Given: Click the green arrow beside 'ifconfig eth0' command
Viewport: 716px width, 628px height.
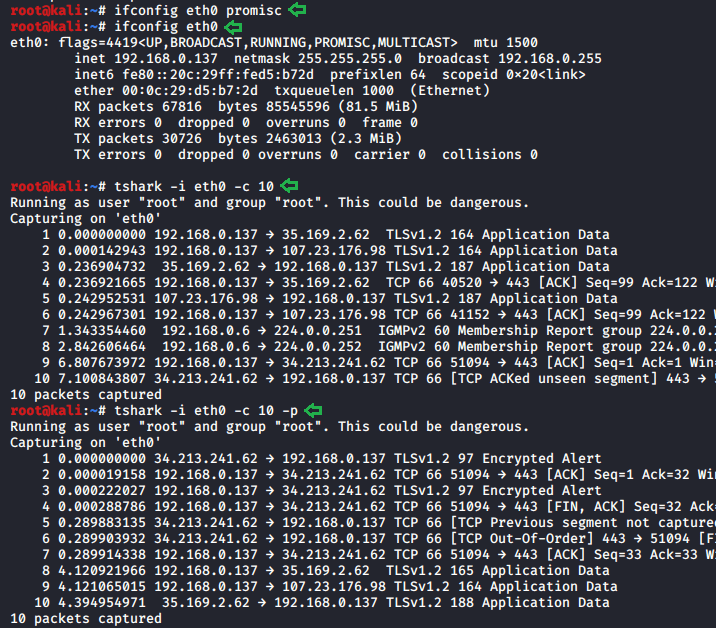Looking at the screenshot, I should (x=233, y=27).
